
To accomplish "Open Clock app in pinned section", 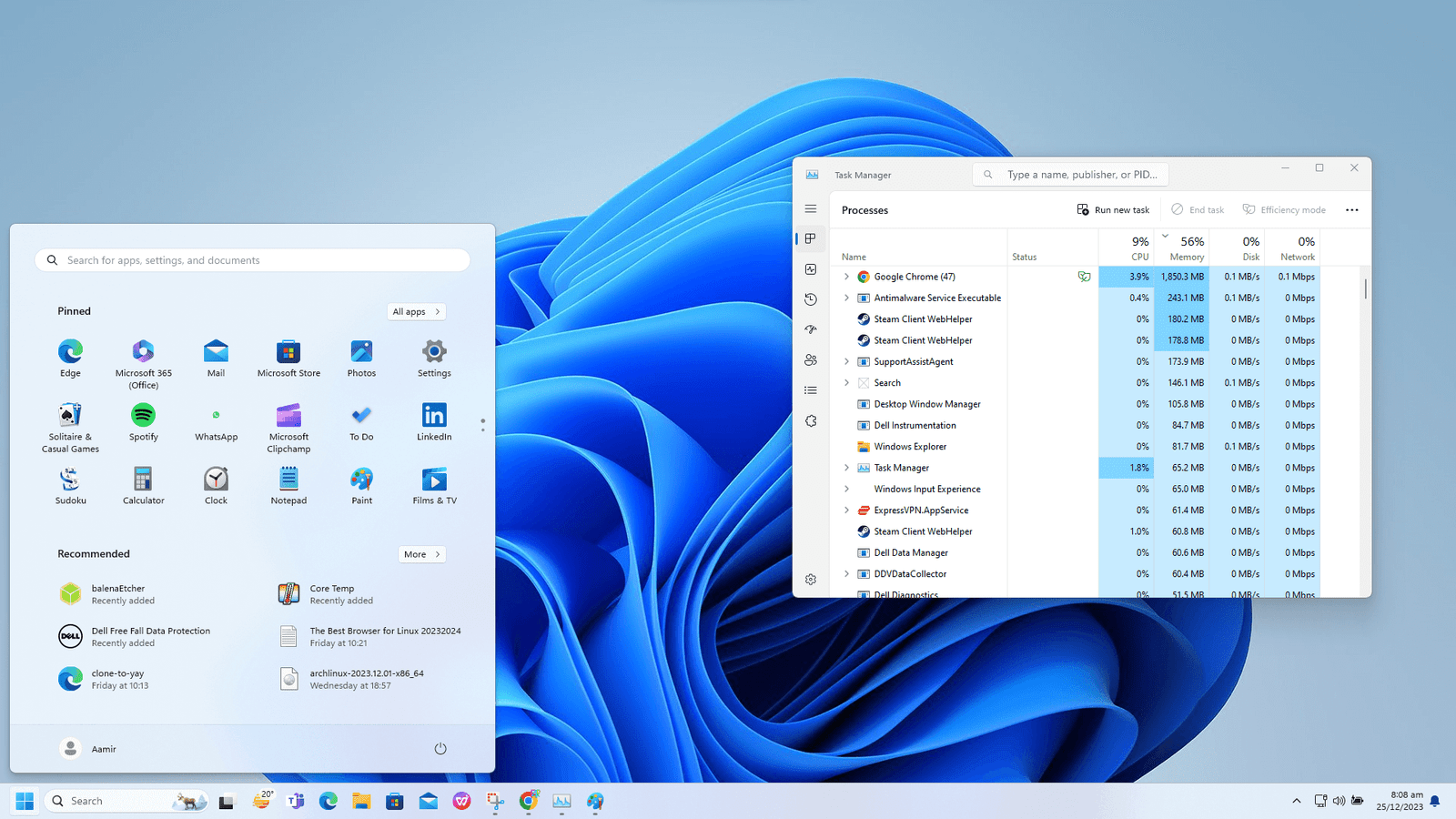I will pos(217,486).
